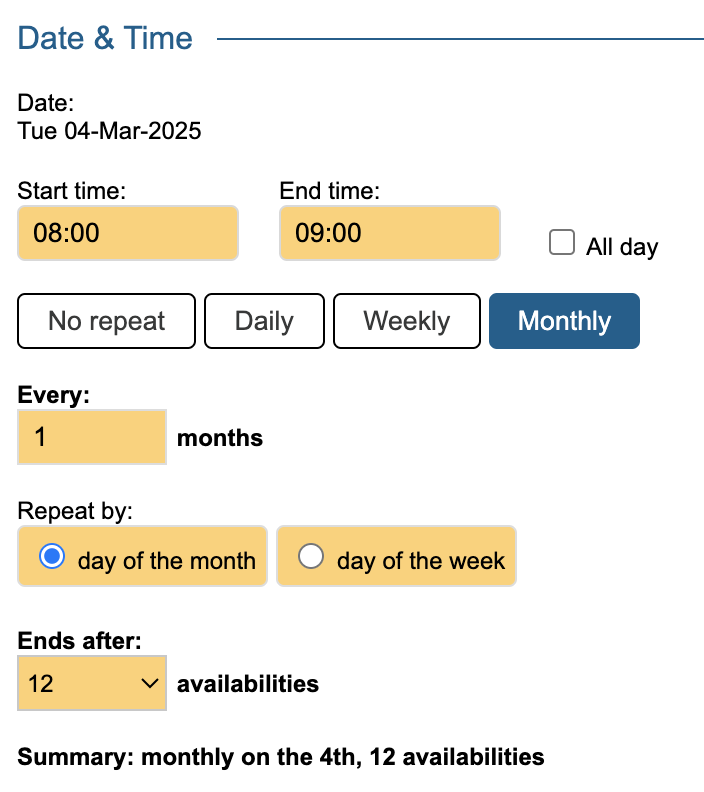Click the date Tue 04-Mar-2025

[109, 131]
